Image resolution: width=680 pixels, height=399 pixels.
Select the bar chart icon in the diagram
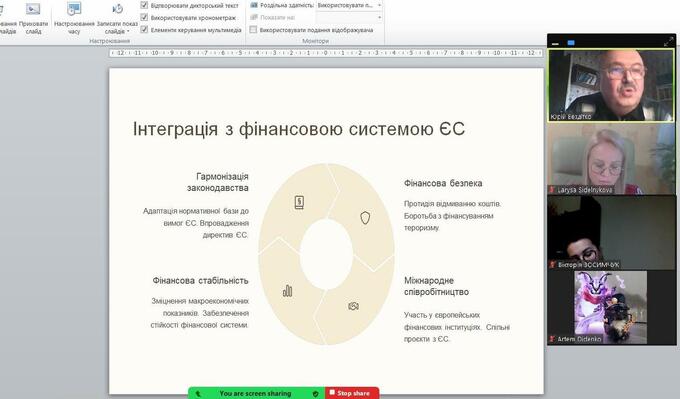[x=287, y=291]
